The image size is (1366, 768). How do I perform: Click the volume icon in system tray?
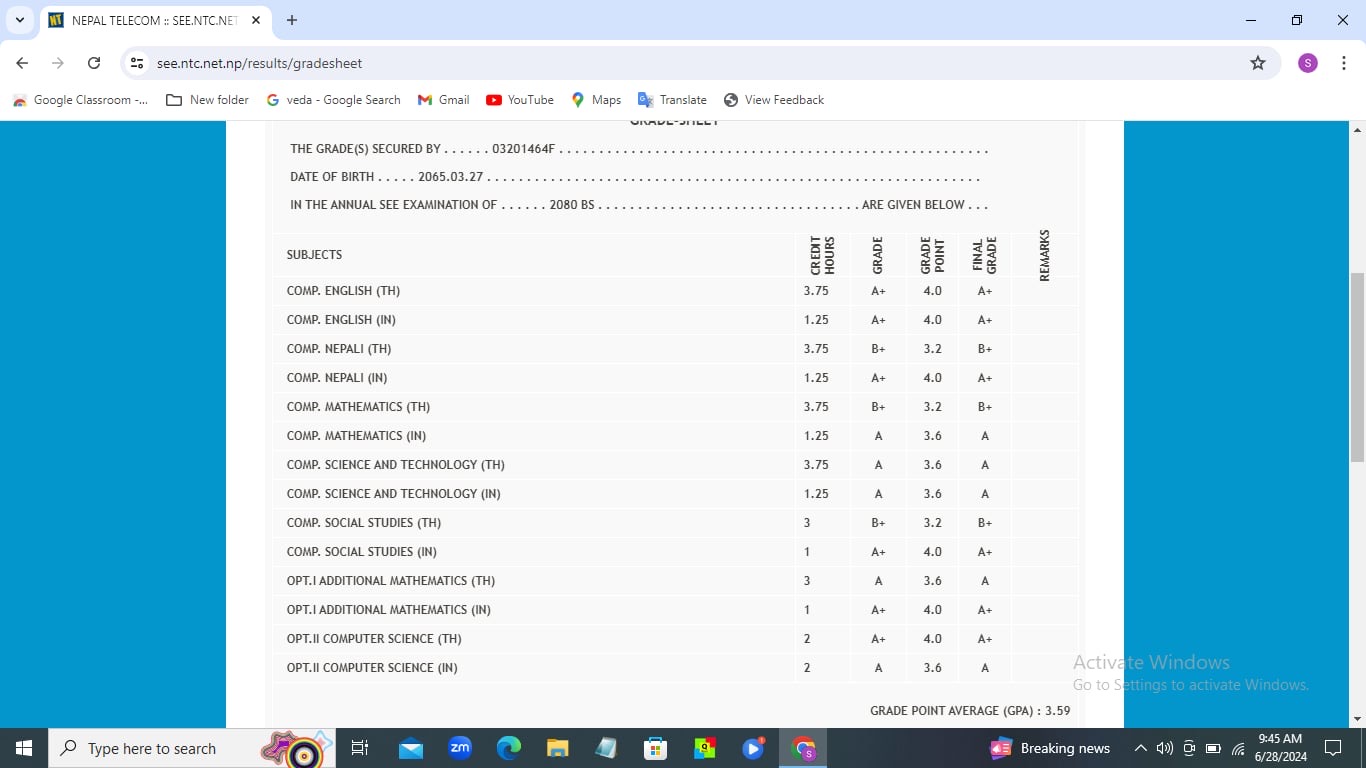click(1164, 748)
